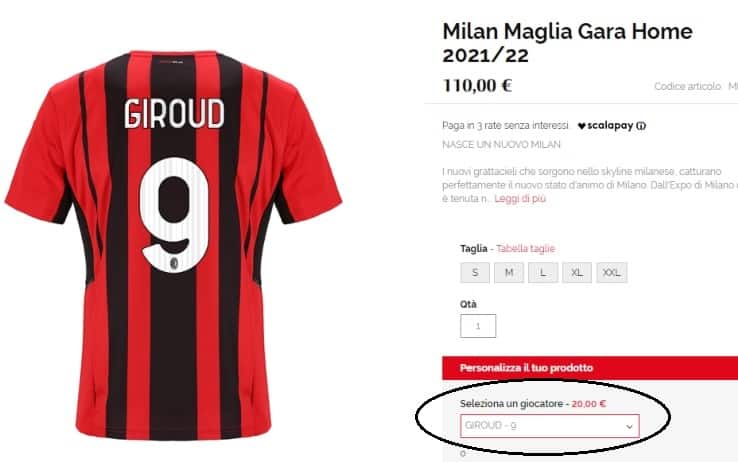The image size is (738, 462).
Task: Click the player dropdown chevron arrow
Action: pos(629,427)
